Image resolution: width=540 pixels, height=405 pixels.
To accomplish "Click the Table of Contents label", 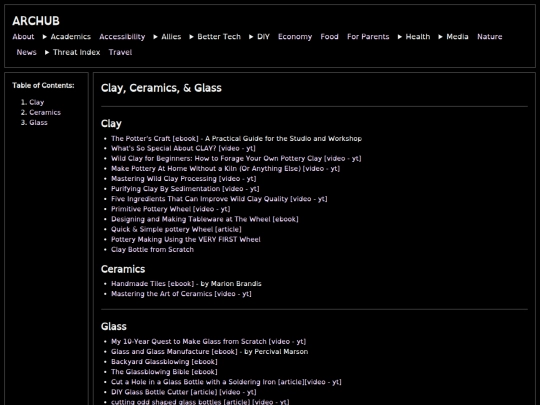I will click(x=43, y=85).
